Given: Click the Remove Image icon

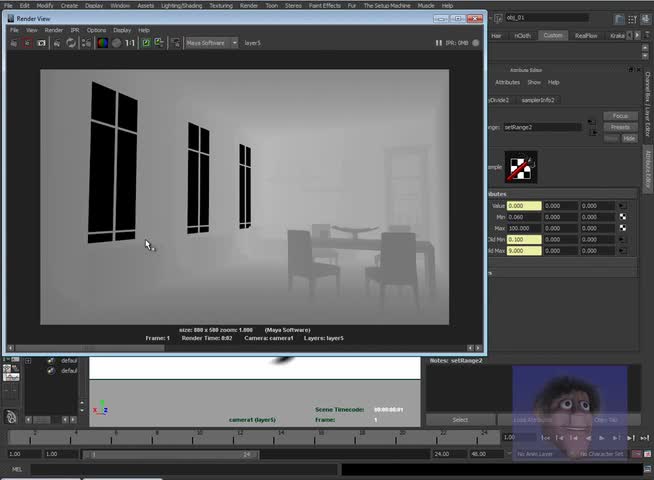Looking at the screenshot, I should click(159, 43).
